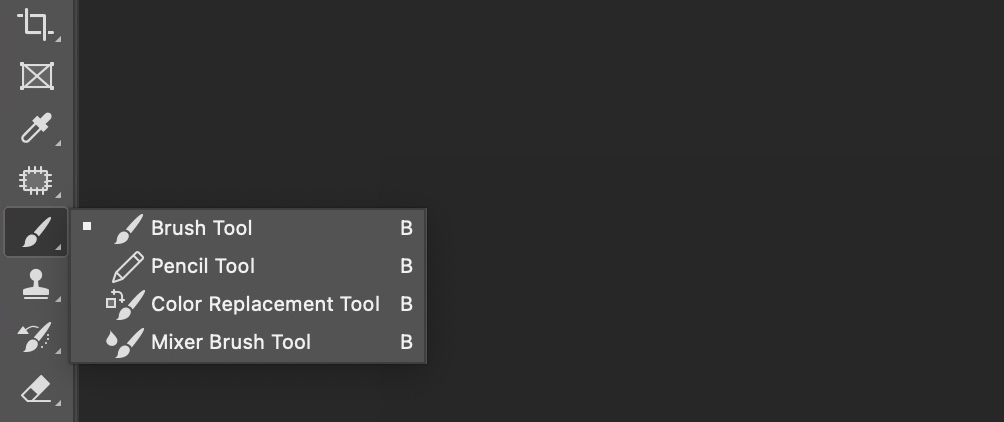Image resolution: width=1004 pixels, height=422 pixels.
Task: Choose Brush Tool from the flyout menu
Action: (201, 228)
